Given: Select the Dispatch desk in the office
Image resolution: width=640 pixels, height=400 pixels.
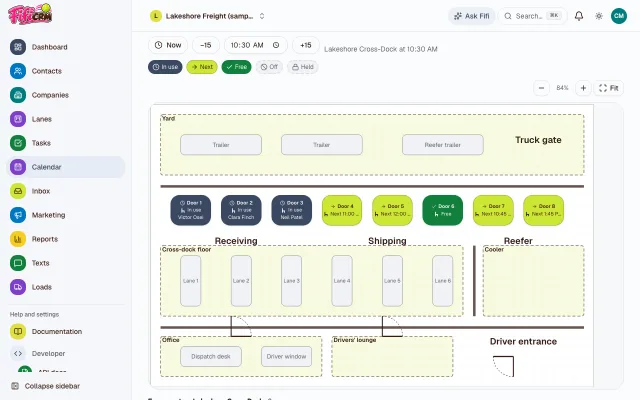Looking at the screenshot, I should [211, 356].
